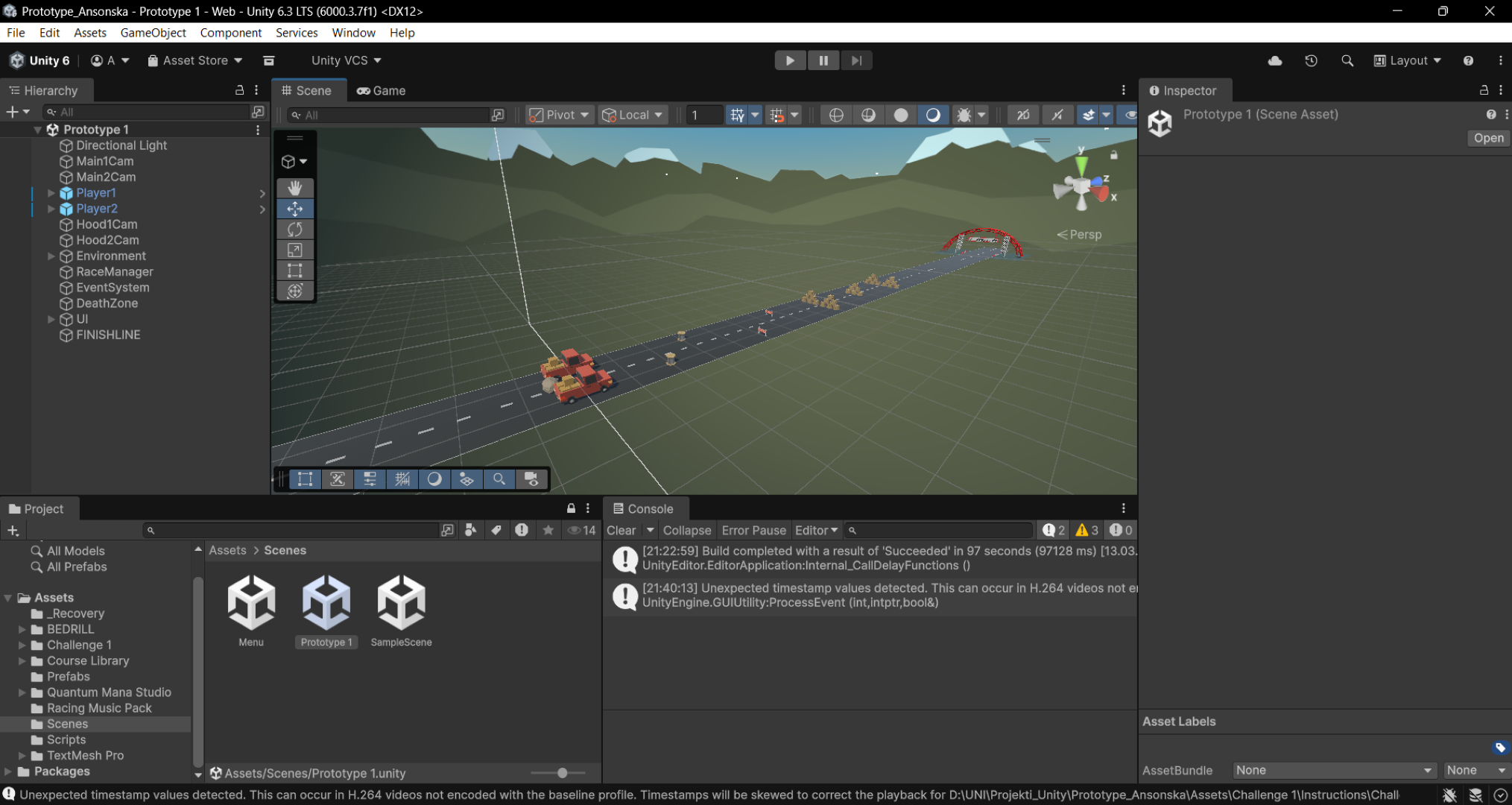Toggle Collapse in Console
Viewport: 1512px width, 805px height.
tap(686, 530)
